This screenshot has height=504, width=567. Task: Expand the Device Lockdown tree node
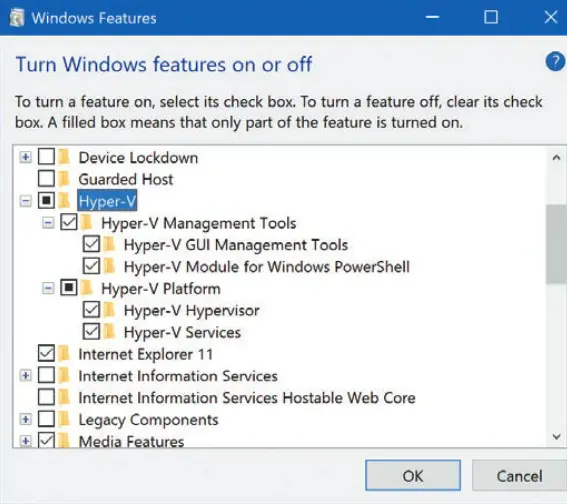coord(25,157)
